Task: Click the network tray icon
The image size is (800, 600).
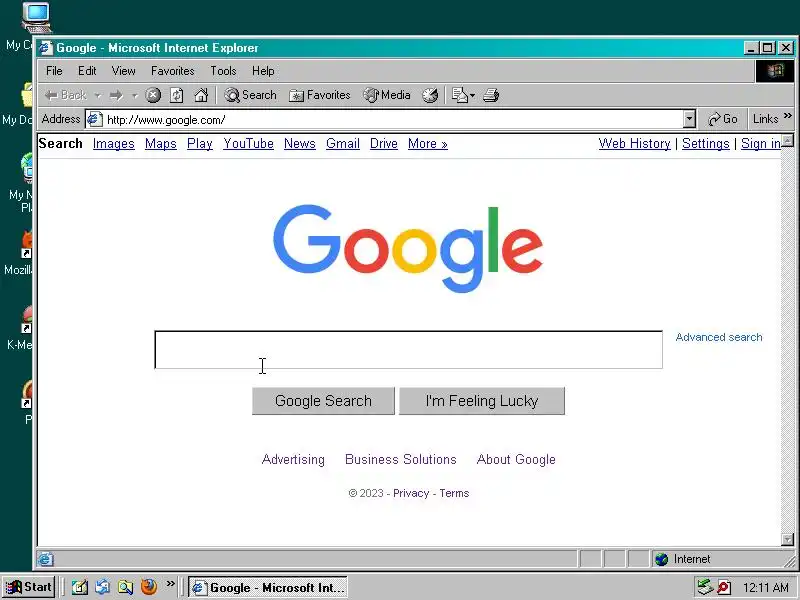Action: [x=705, y=587]
